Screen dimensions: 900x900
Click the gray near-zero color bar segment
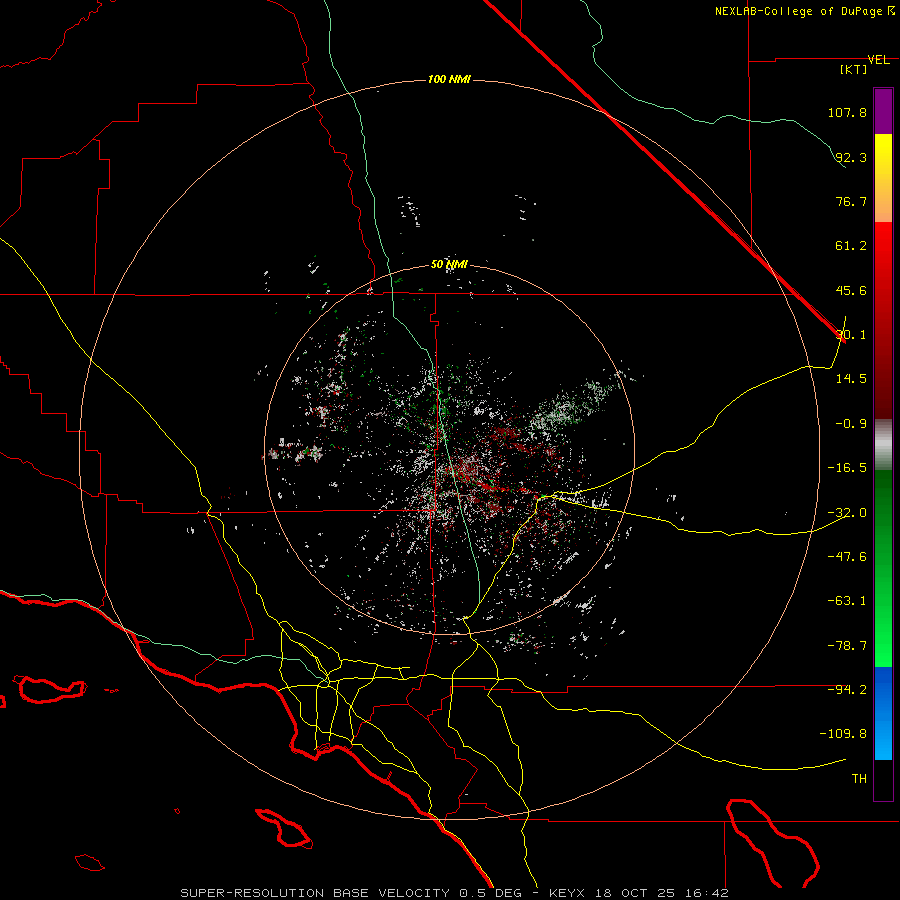click(x=883, y=445)
